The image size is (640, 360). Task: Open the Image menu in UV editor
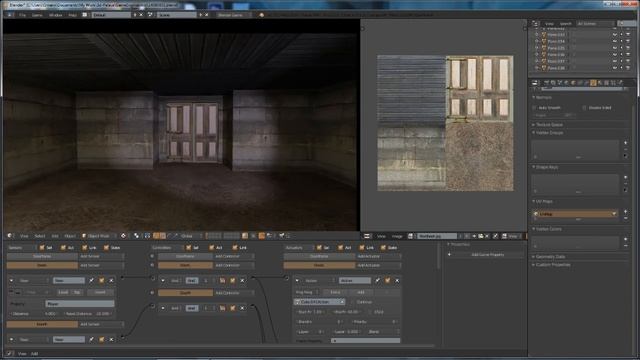[397, 236]
